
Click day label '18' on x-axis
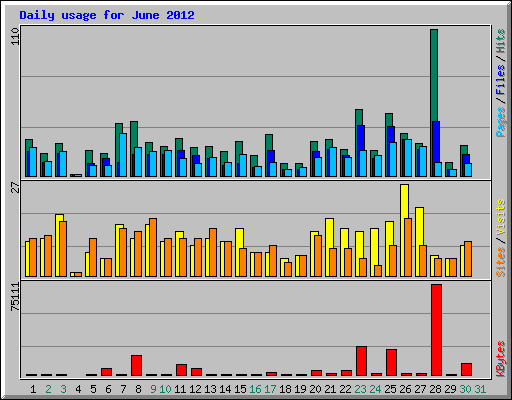point(285,389)
